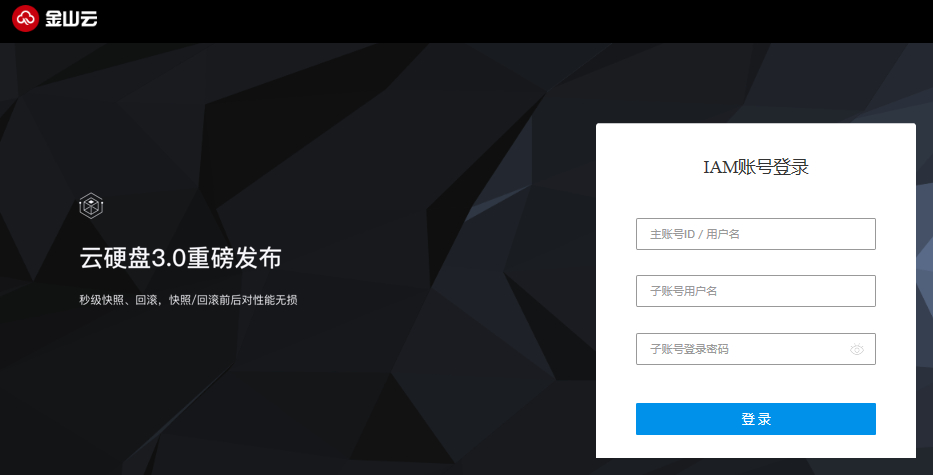
Task: Click the hexagonal cube product icon
Action: pyautogui.click(x=91, y=206)
